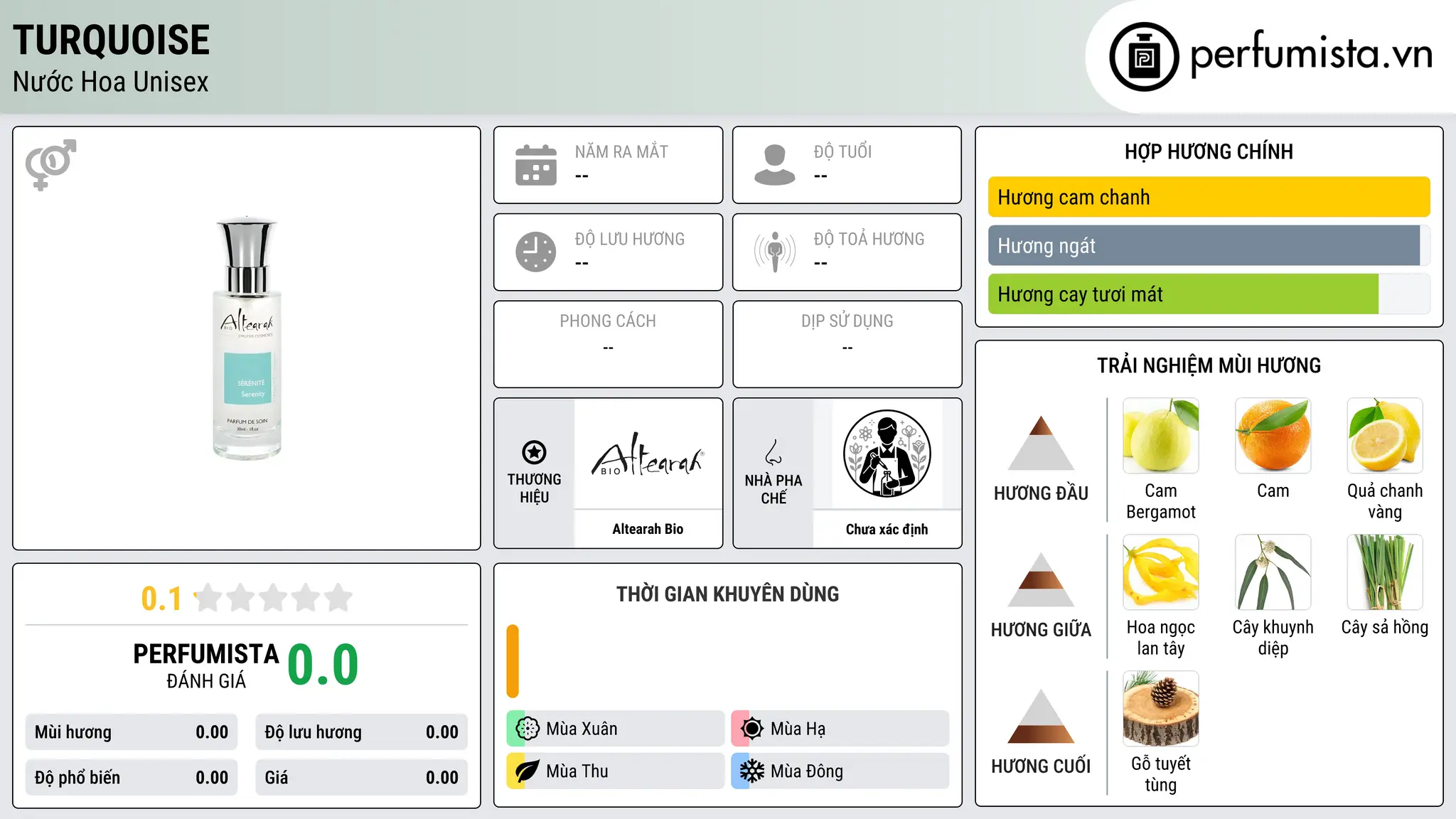Click the orange recommended-time bar

pos(513,661)
